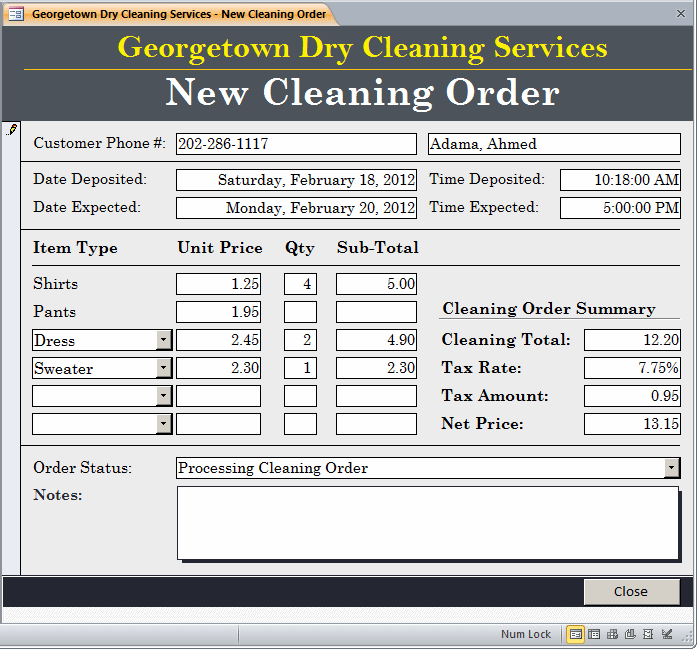Switch to Datasheet View icon
The width and height of the screenshot is (699, 651).
[594, 634]
